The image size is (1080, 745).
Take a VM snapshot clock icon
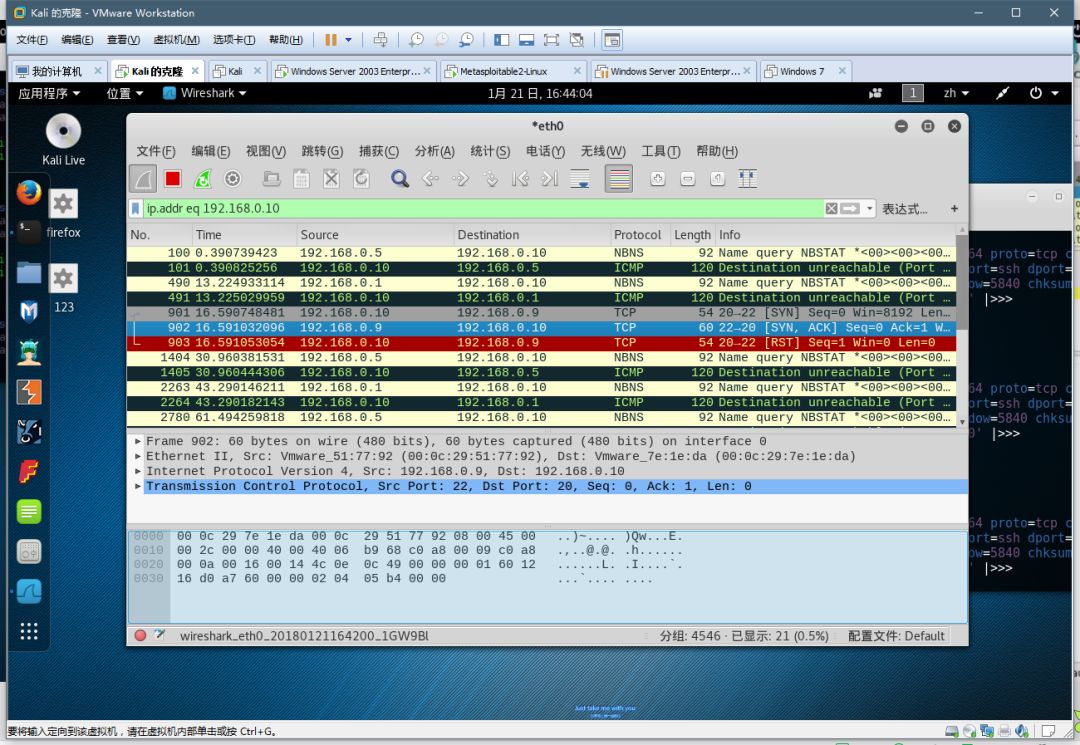416,40
